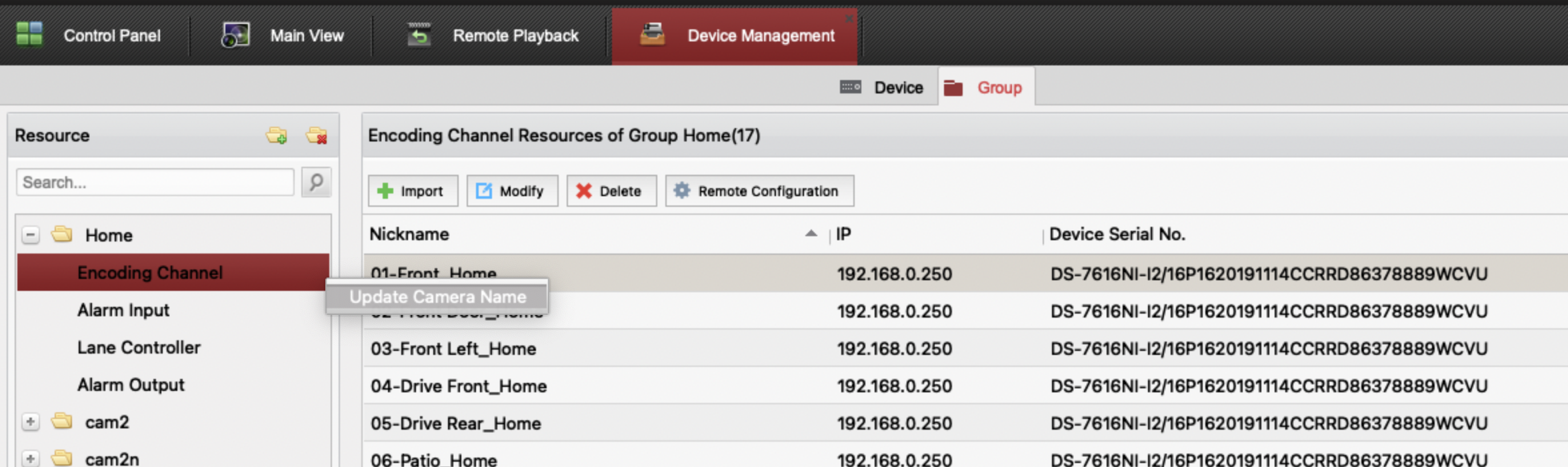Click the add group folder icon
Screen dimensions: 1568x467
[x=277, y=135]
